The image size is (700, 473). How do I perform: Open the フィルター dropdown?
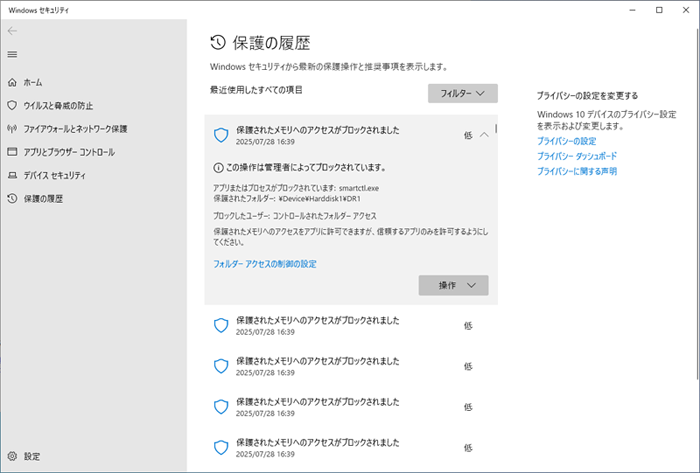(x=462, y=93)
